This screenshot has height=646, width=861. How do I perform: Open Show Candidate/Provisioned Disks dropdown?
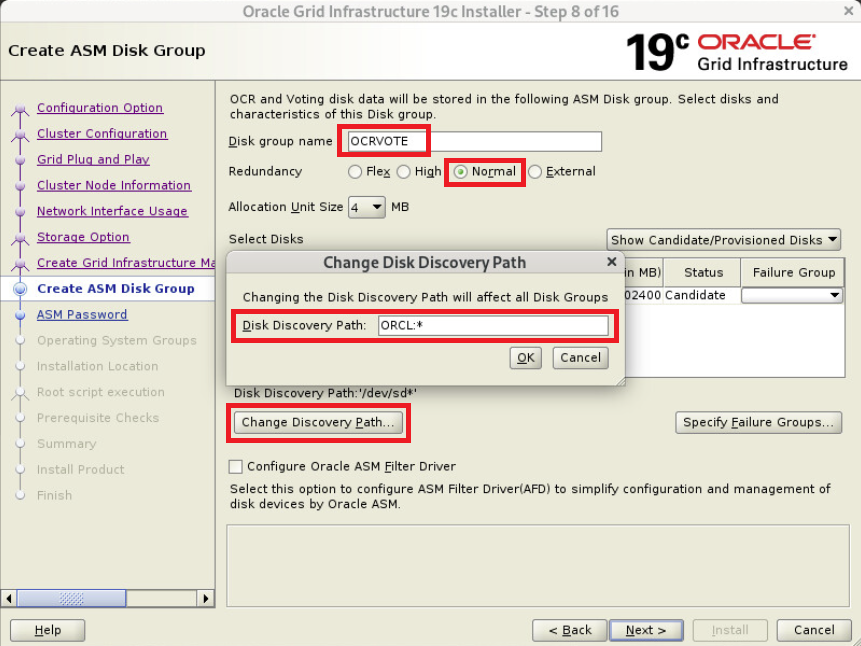coord(723,240)
